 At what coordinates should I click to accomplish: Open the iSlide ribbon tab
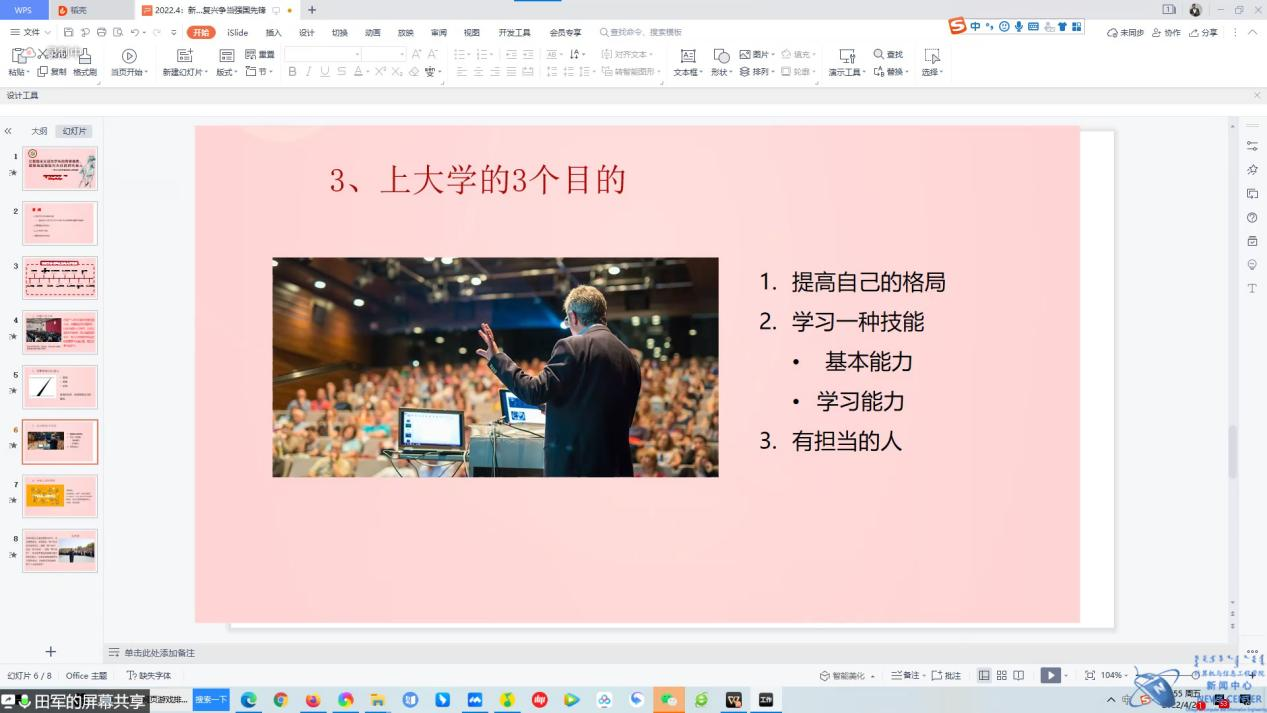(x=237, y=33)
